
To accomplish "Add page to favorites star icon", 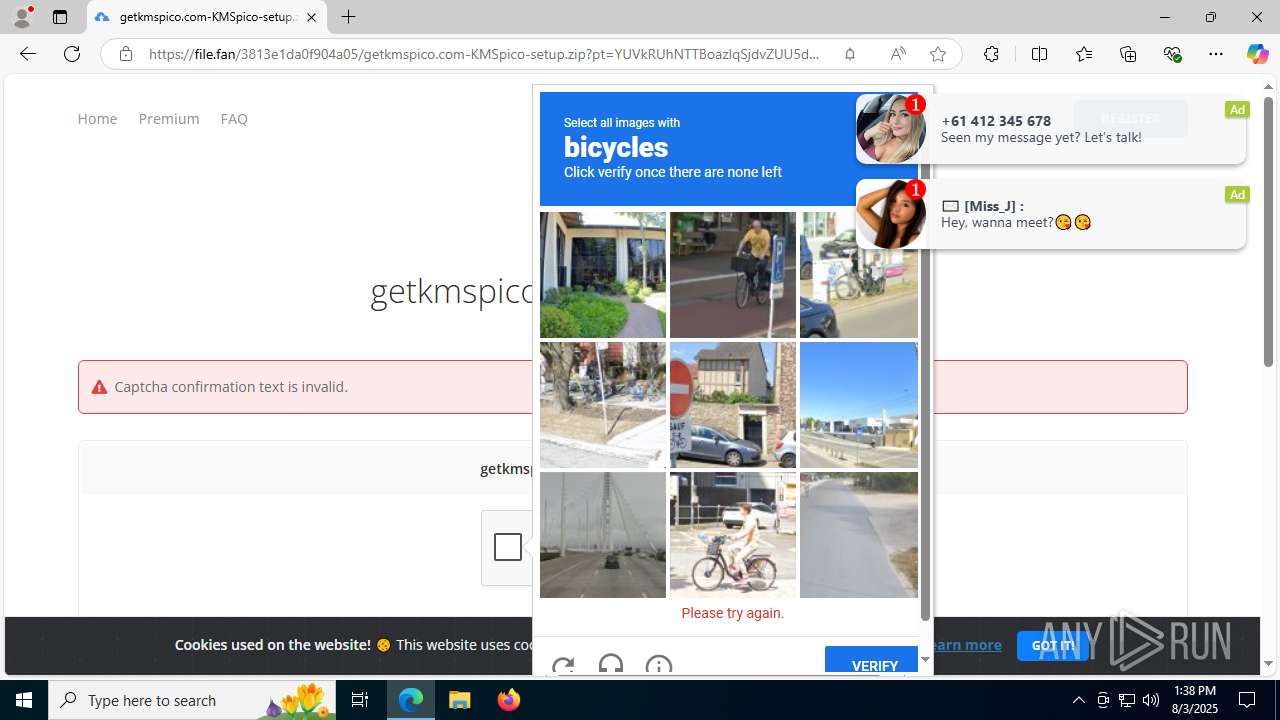I will [x=937, y=54].
